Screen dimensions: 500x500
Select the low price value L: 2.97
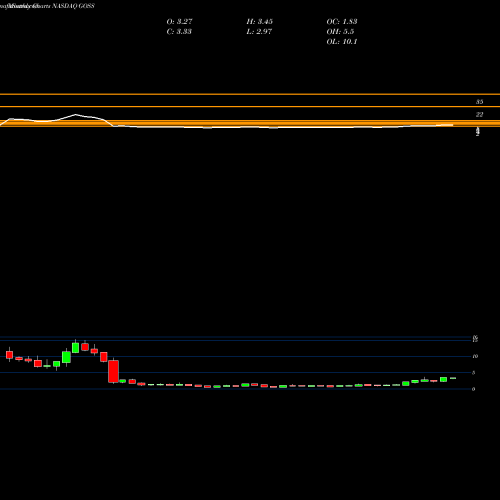coord(259,32)
